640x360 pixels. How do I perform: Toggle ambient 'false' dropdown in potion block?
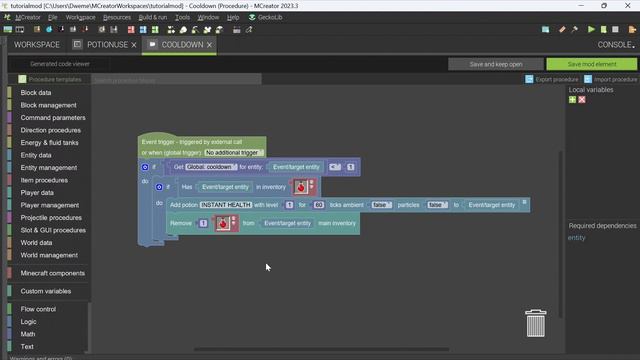(x=381, y=205)
